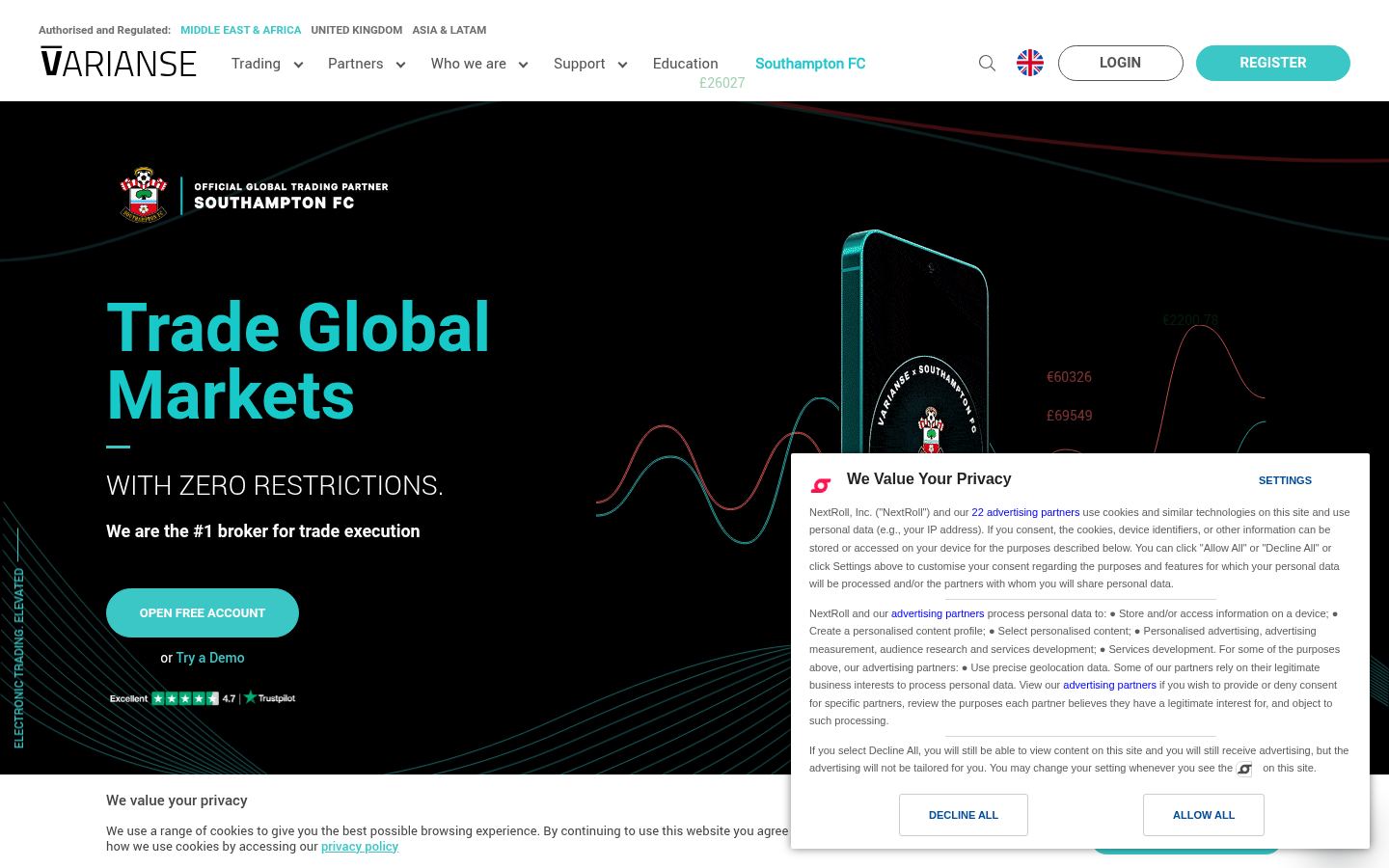Viewport: 1389px width, 868px height.
Task: Click the WITH ZERO RESTRICTIONS text
Action: 275,485
